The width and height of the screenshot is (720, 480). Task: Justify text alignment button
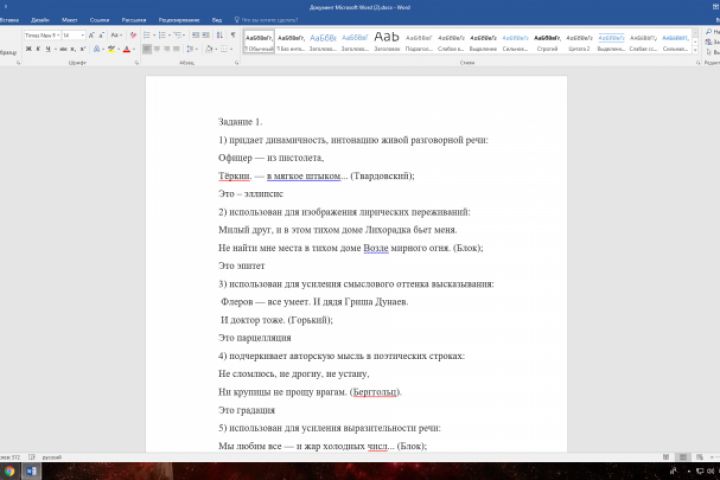point(176,49)
